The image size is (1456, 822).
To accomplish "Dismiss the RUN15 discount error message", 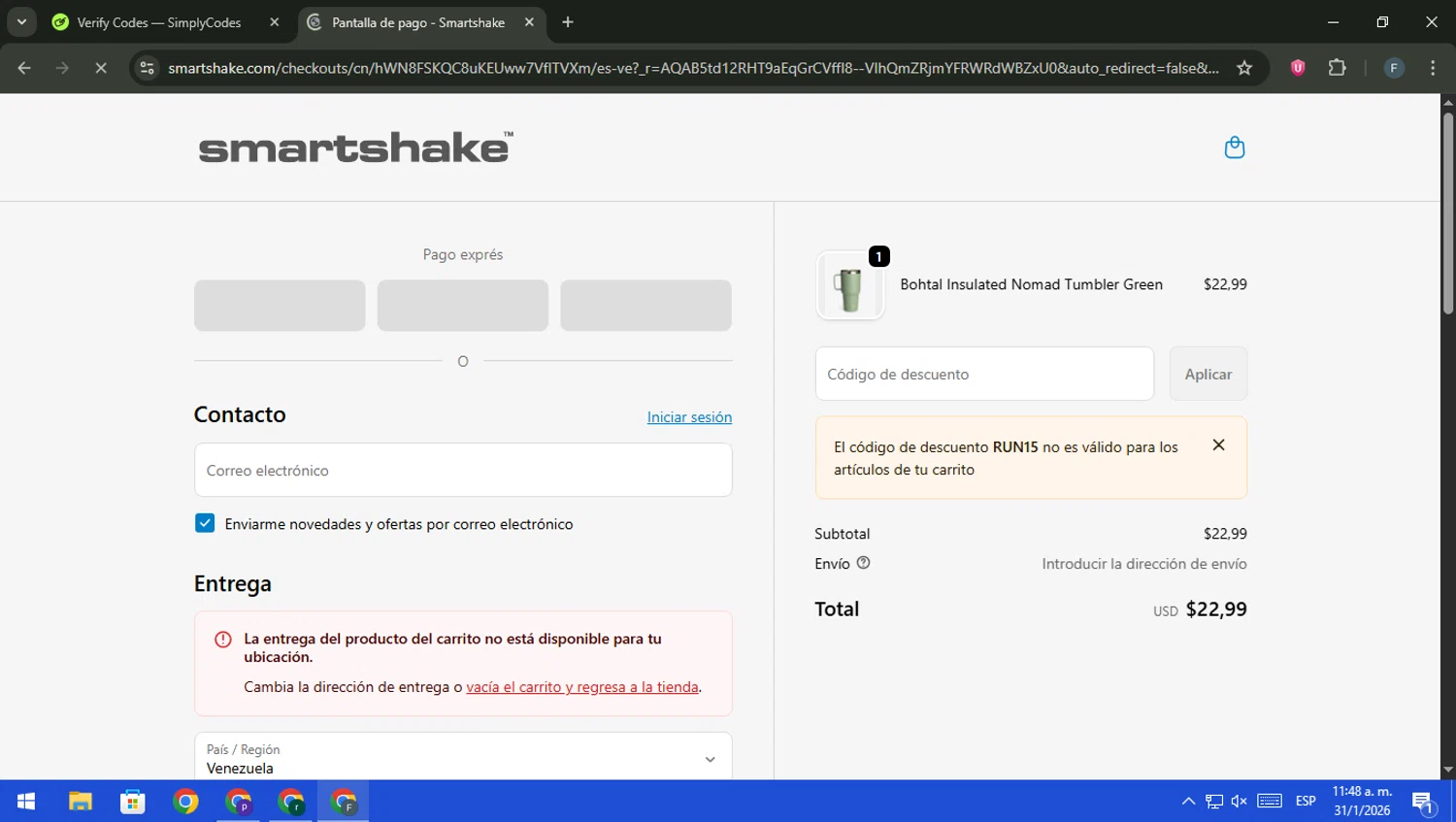I will coord(1218,445).
